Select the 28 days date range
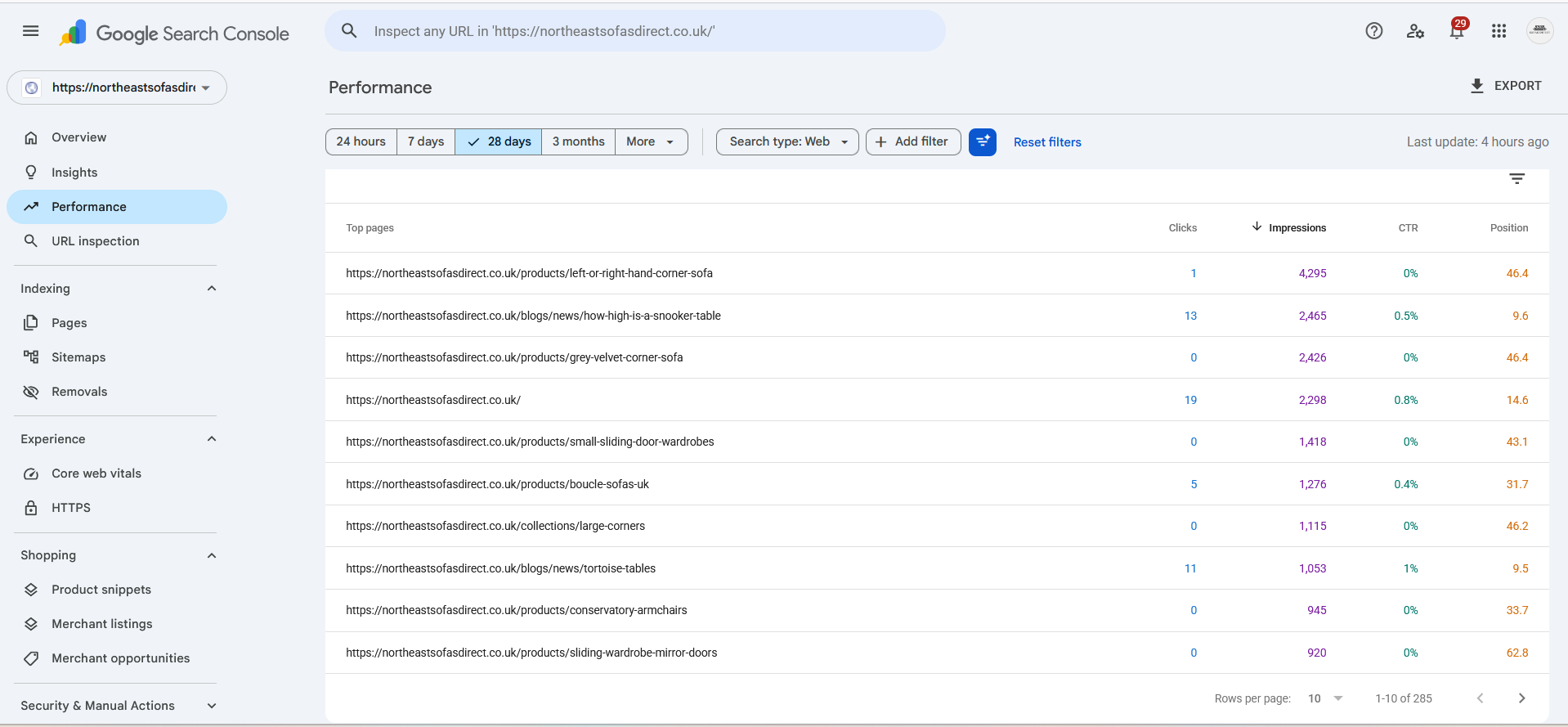Viewport: 1568px width, 727px height. point(499,141)
